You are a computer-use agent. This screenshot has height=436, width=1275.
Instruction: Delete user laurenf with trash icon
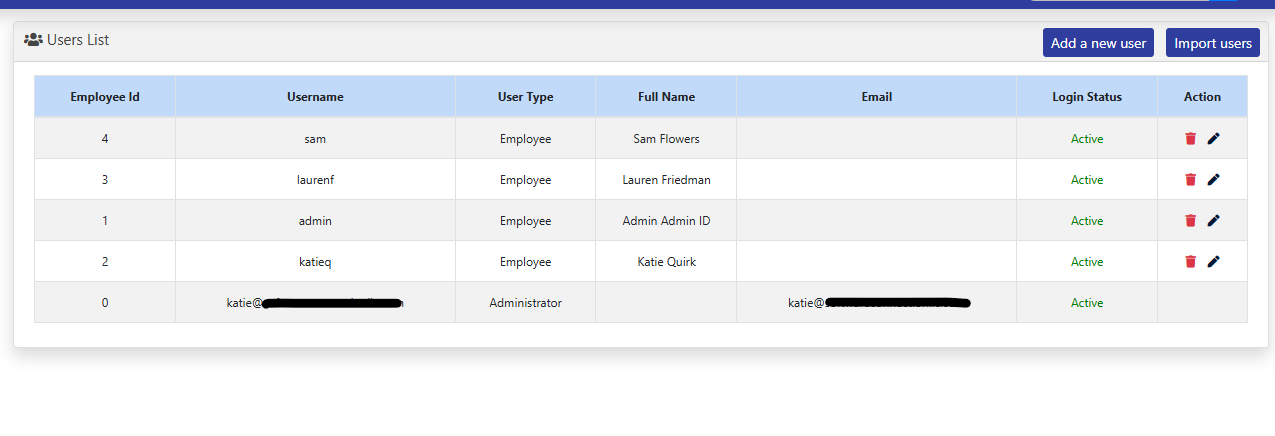(x=1190, y=180)
